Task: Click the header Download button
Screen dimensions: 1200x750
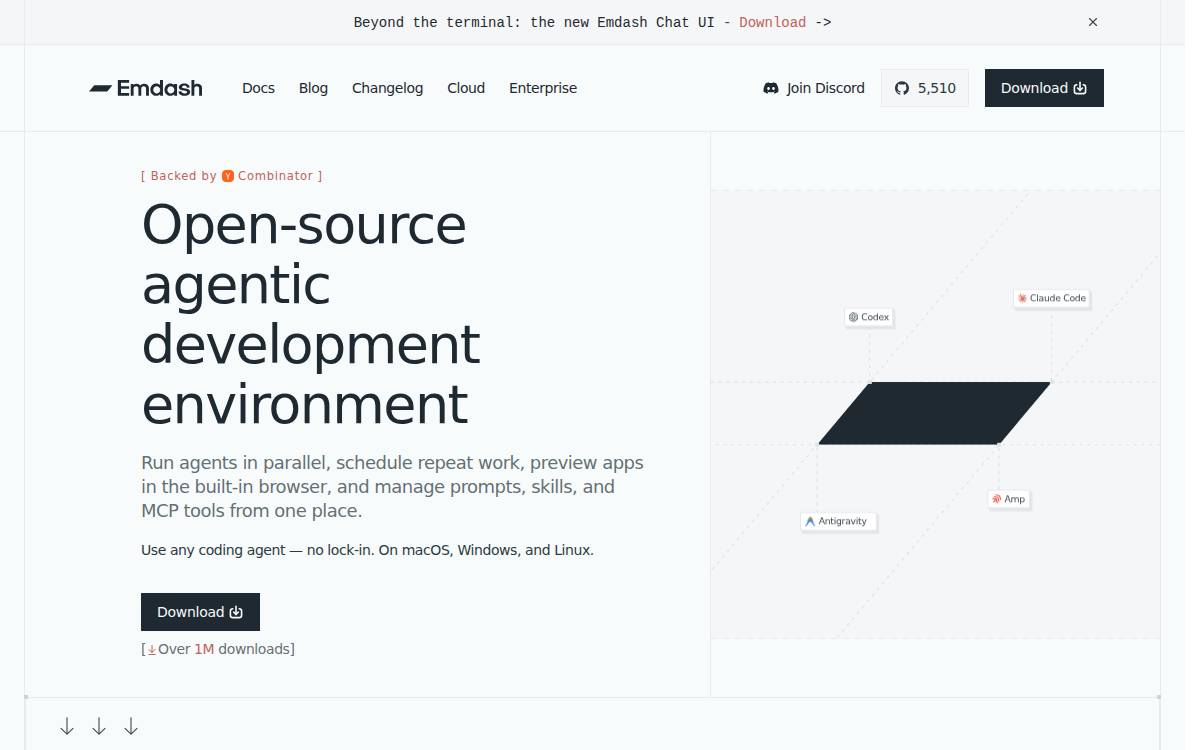Action: (1044, 88)
